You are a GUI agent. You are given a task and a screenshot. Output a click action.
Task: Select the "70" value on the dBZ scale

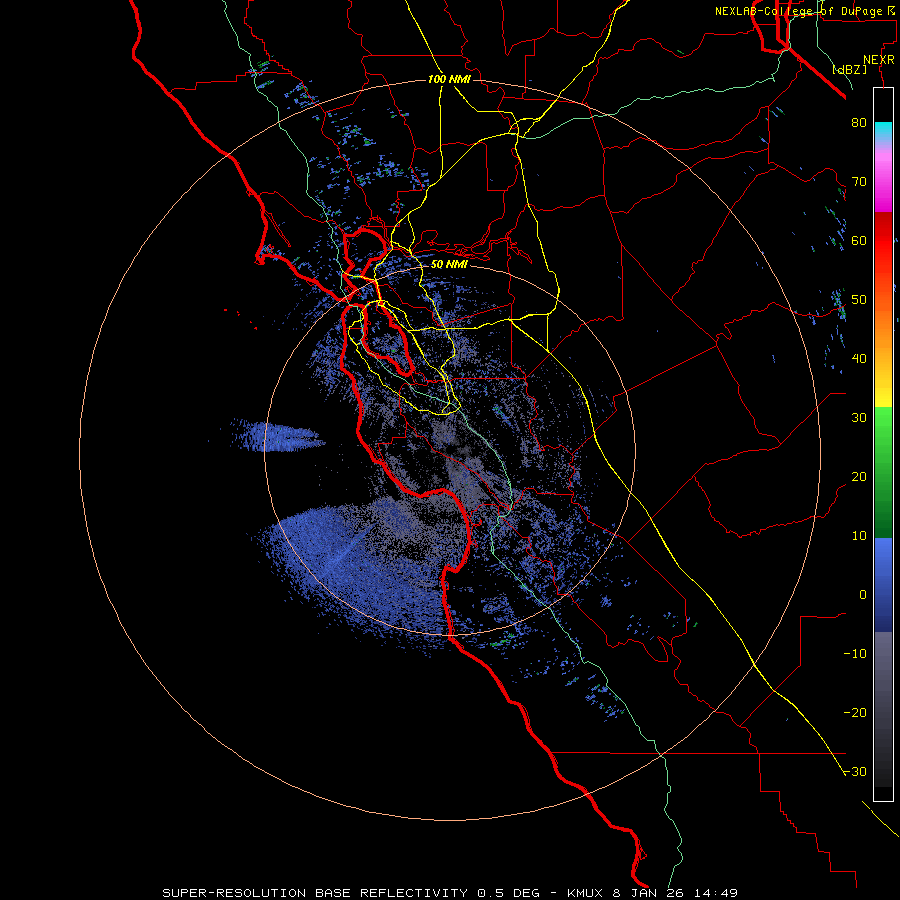(x=859, y=181)
